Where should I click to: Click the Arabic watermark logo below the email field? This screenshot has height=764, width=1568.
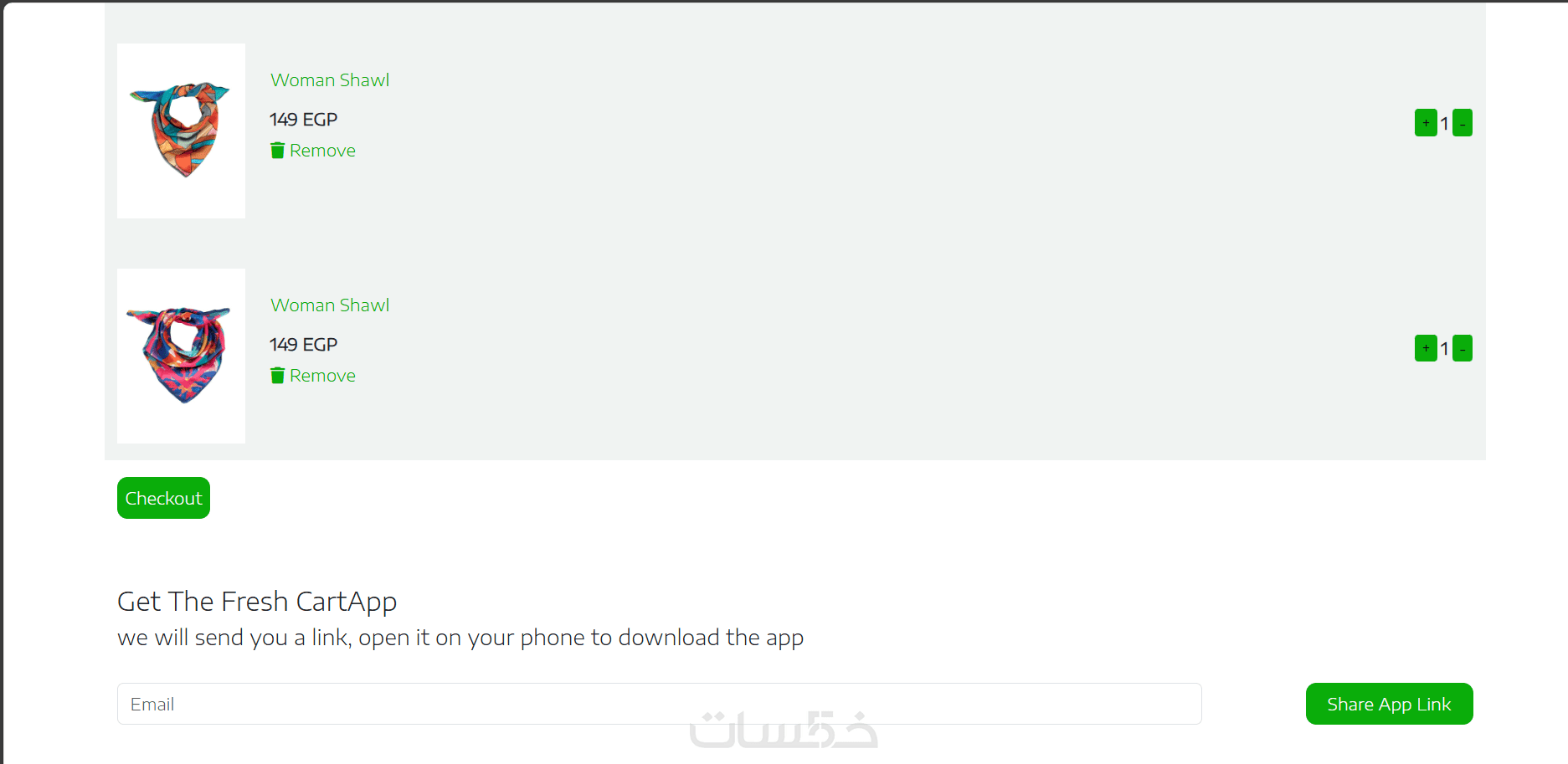point(784,730)
